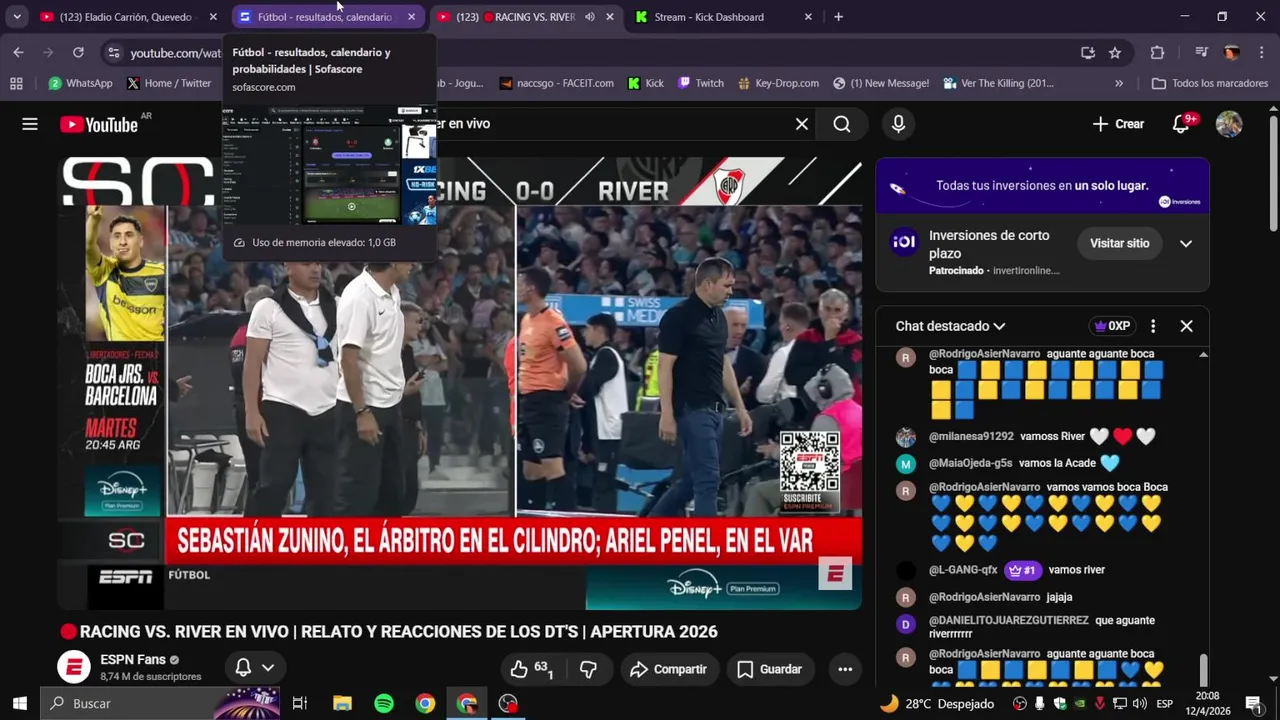Click Visitar sitio on the ad

1119,243
